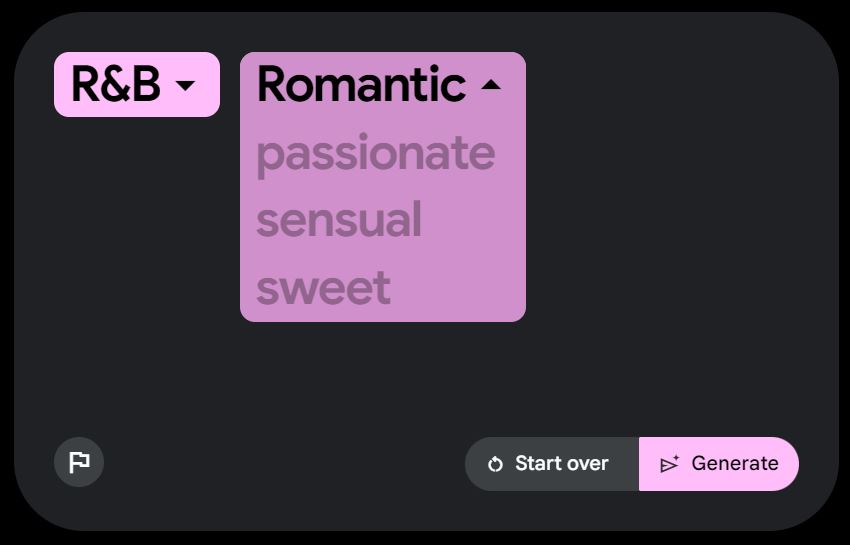Select "passionate" from the mood list
This screenshot has width=850, height=545.
[375, 153]
